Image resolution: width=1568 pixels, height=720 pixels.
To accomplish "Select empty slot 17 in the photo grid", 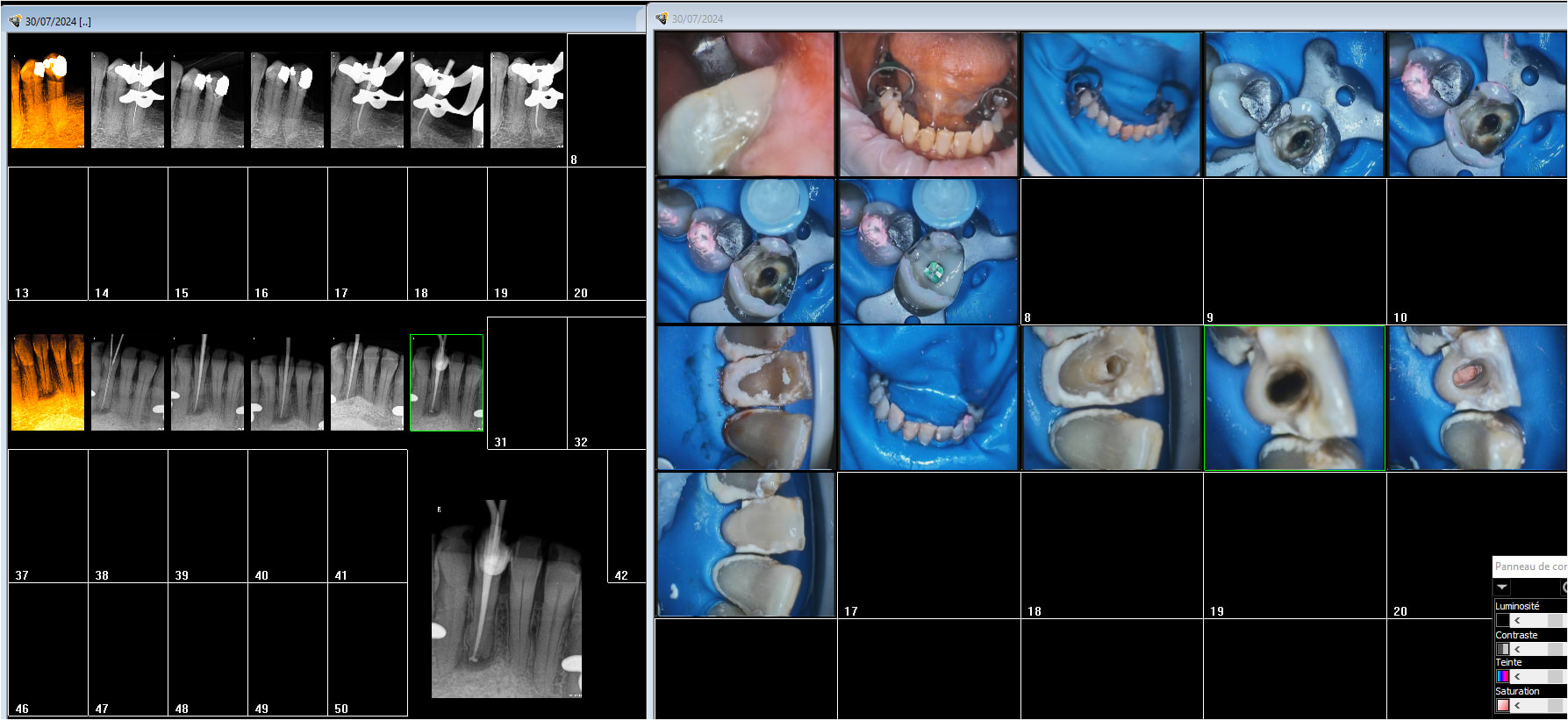I will click(x=928, y=545).
